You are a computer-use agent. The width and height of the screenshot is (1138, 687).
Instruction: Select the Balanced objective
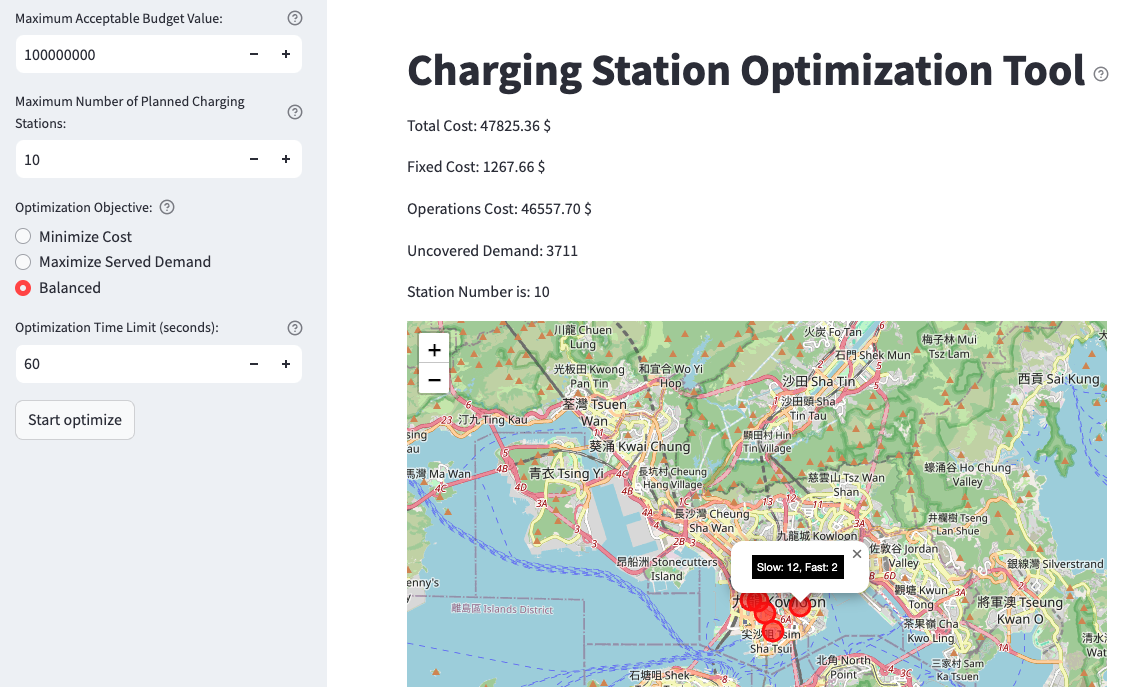pos(58,288)
